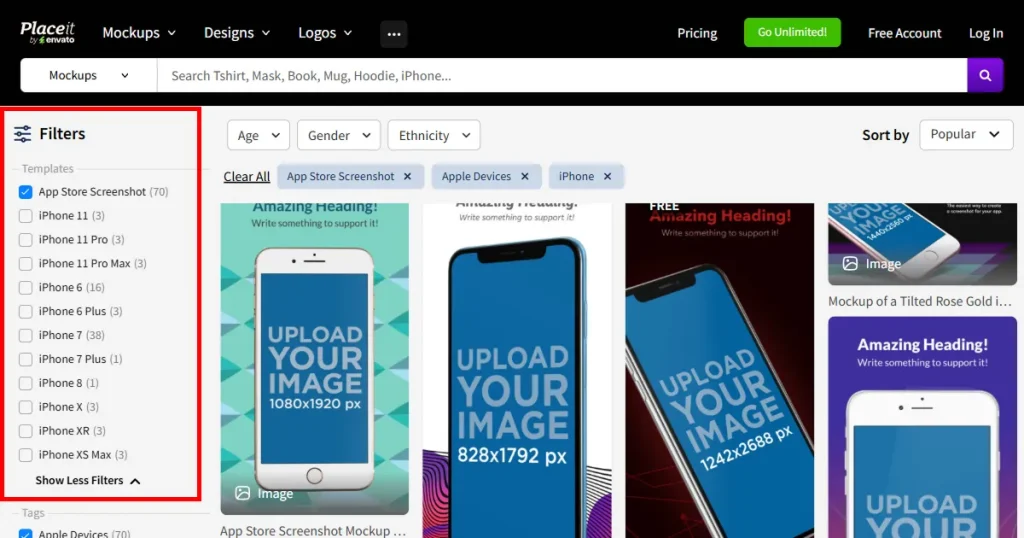The width and height of the screenshot is (1024, 538).
Task: Open the teal 1080x1920 iPhone mockup
Action: [x=315, y=358]
